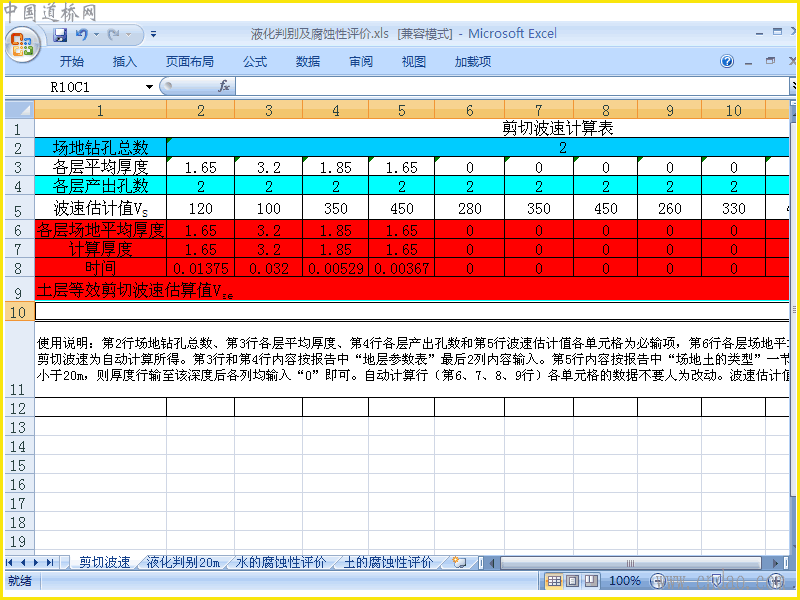This screenshot has height=600, width=800.
Task: Click the Redo arrow icon
Action: pyautogui.click(x=113, y=35)
